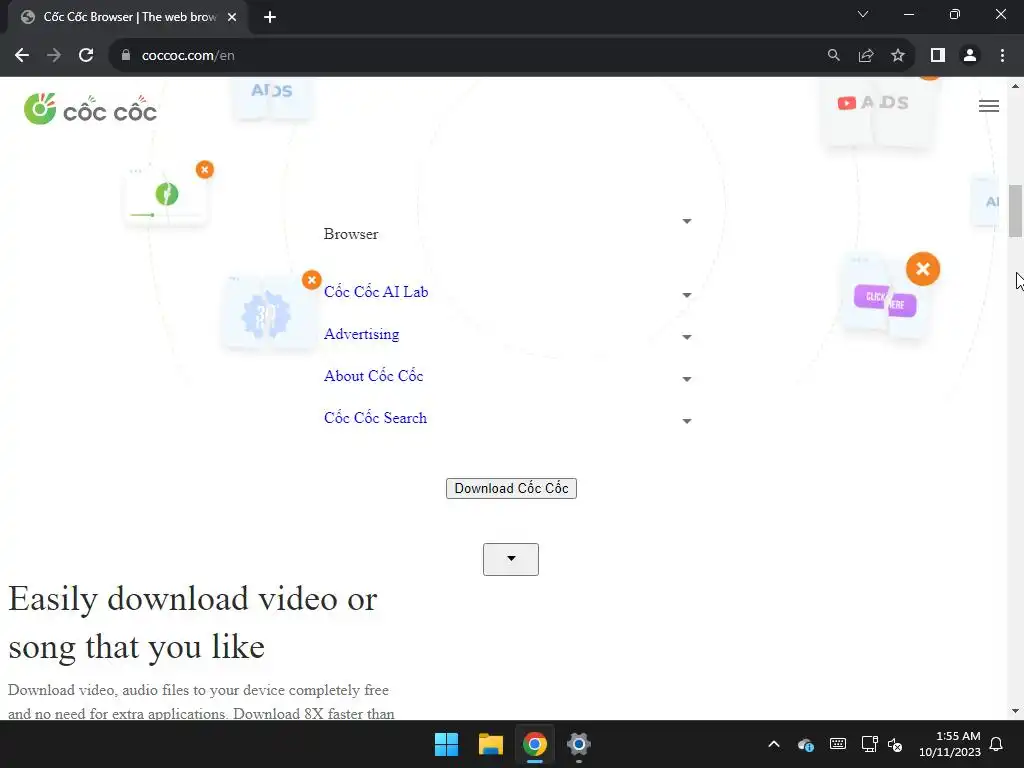
Task: Bookmark this tab with star icon
Action: (898, 56)
